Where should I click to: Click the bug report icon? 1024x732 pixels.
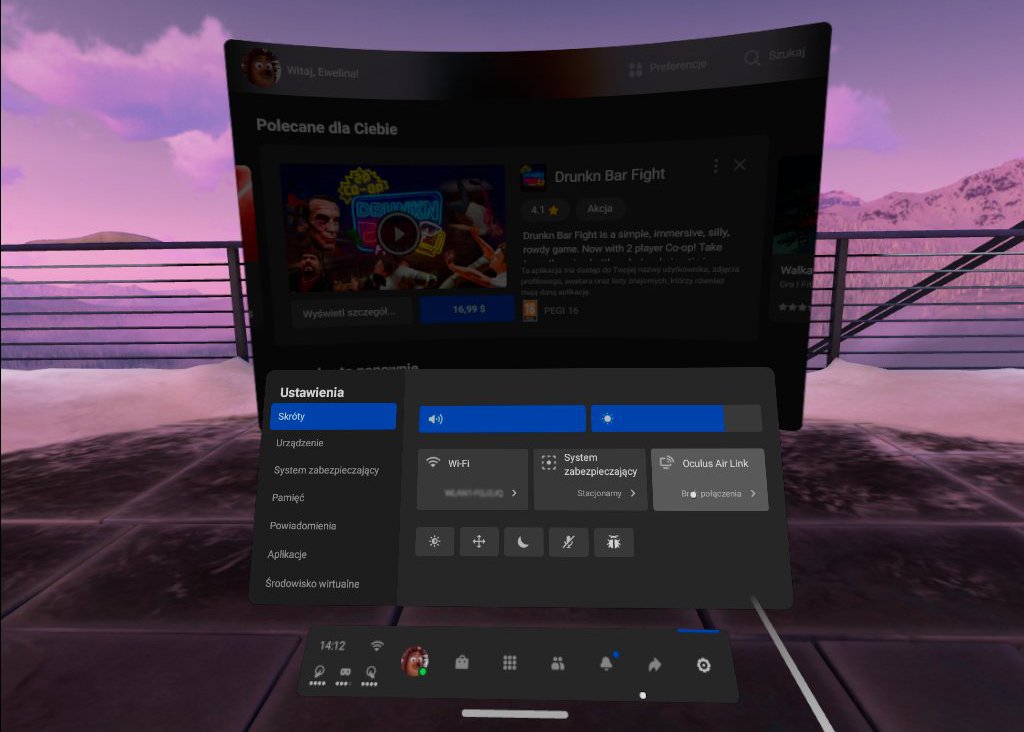(x=613, y=542)
